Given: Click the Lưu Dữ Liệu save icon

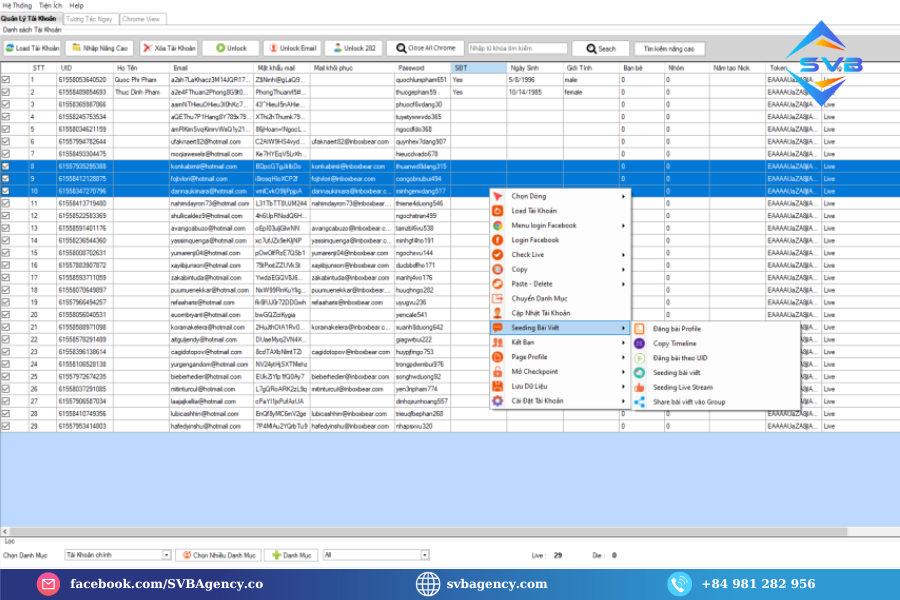Looking at the screenshot, I should (x=497, y=386).
